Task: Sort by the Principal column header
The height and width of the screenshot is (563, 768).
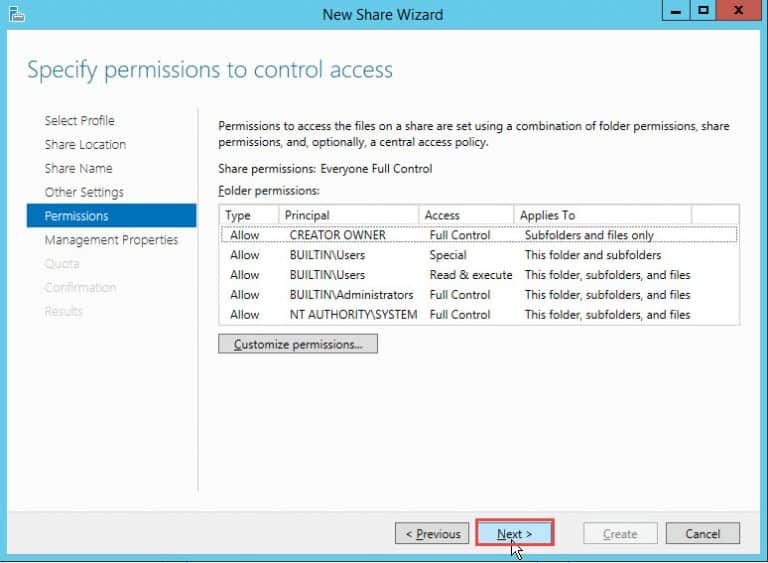Action: coord(347,215)
